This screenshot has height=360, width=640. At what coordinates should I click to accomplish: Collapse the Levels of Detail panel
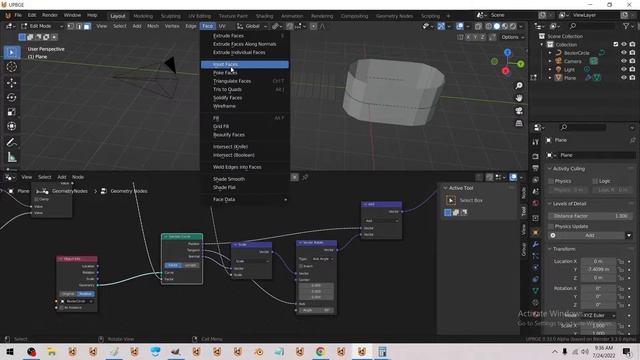(x=549, y=204)
